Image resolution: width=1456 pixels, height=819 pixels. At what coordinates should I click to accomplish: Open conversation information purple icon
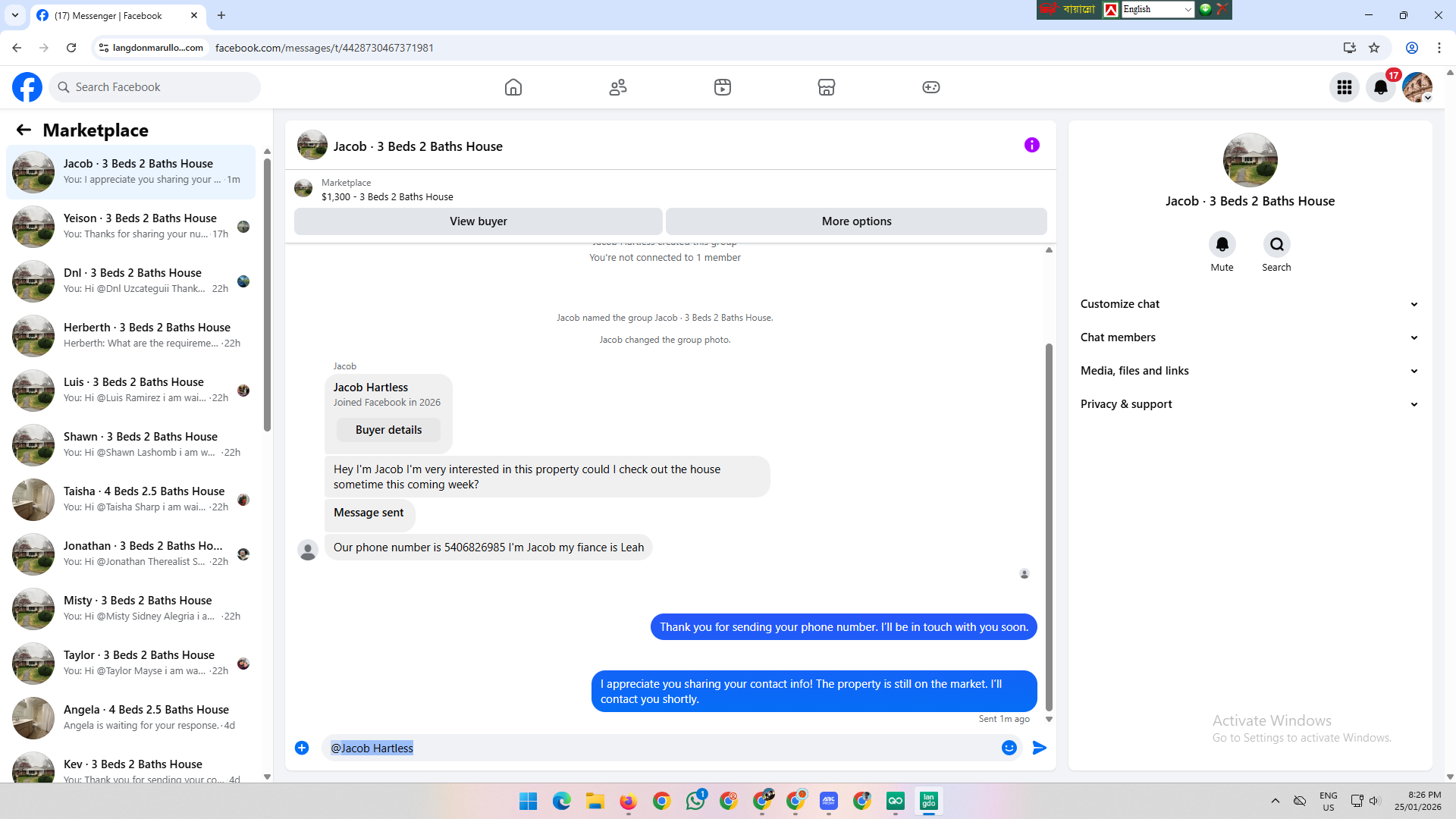tap(1032, 145)
